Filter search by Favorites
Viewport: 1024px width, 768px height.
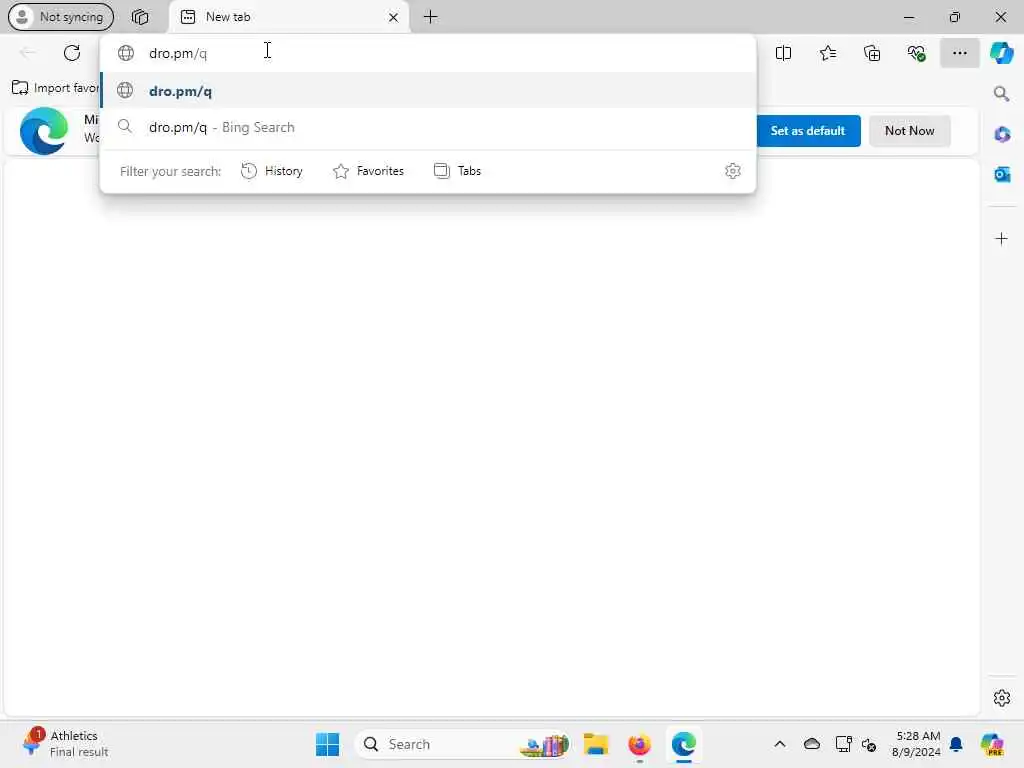pos(368,171)
